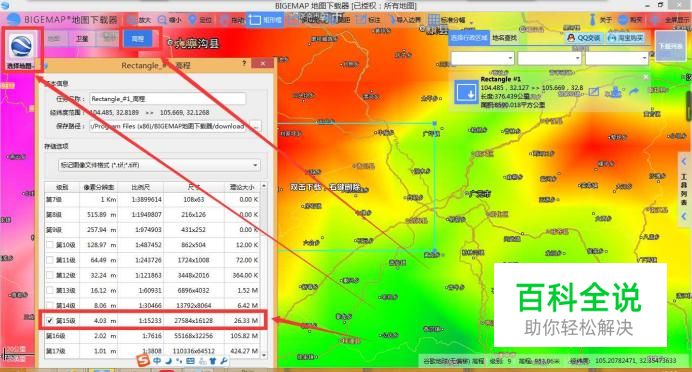This screenshot has height=372, width=692.
Task: Click the lower arrow in 工具列表 side strip
Action: click(684, 216)
